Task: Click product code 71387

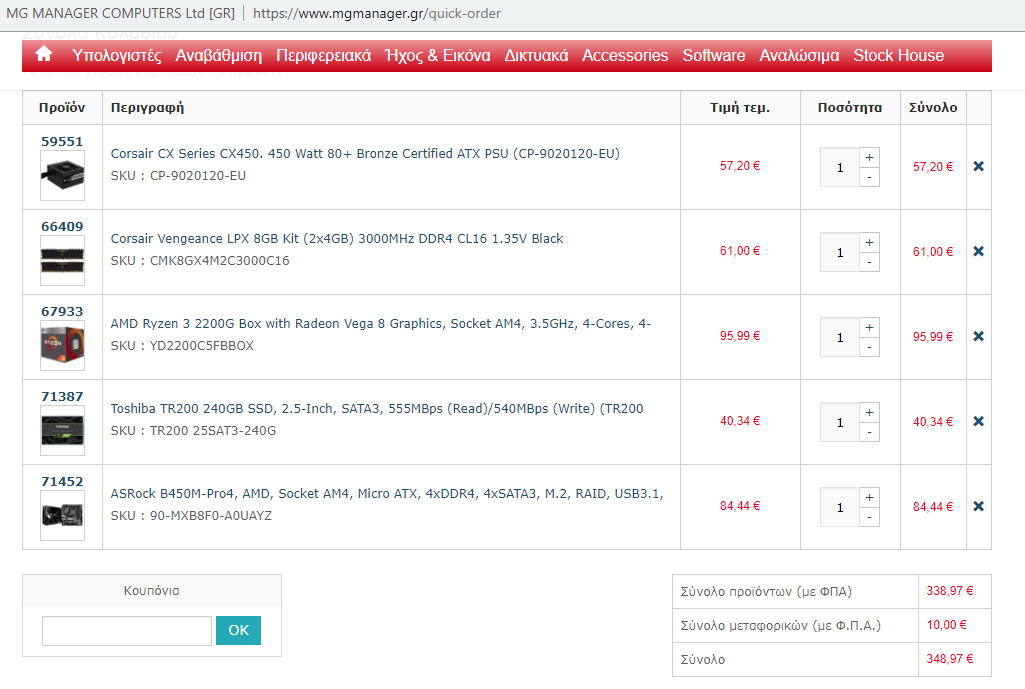Action: point(62,396)
